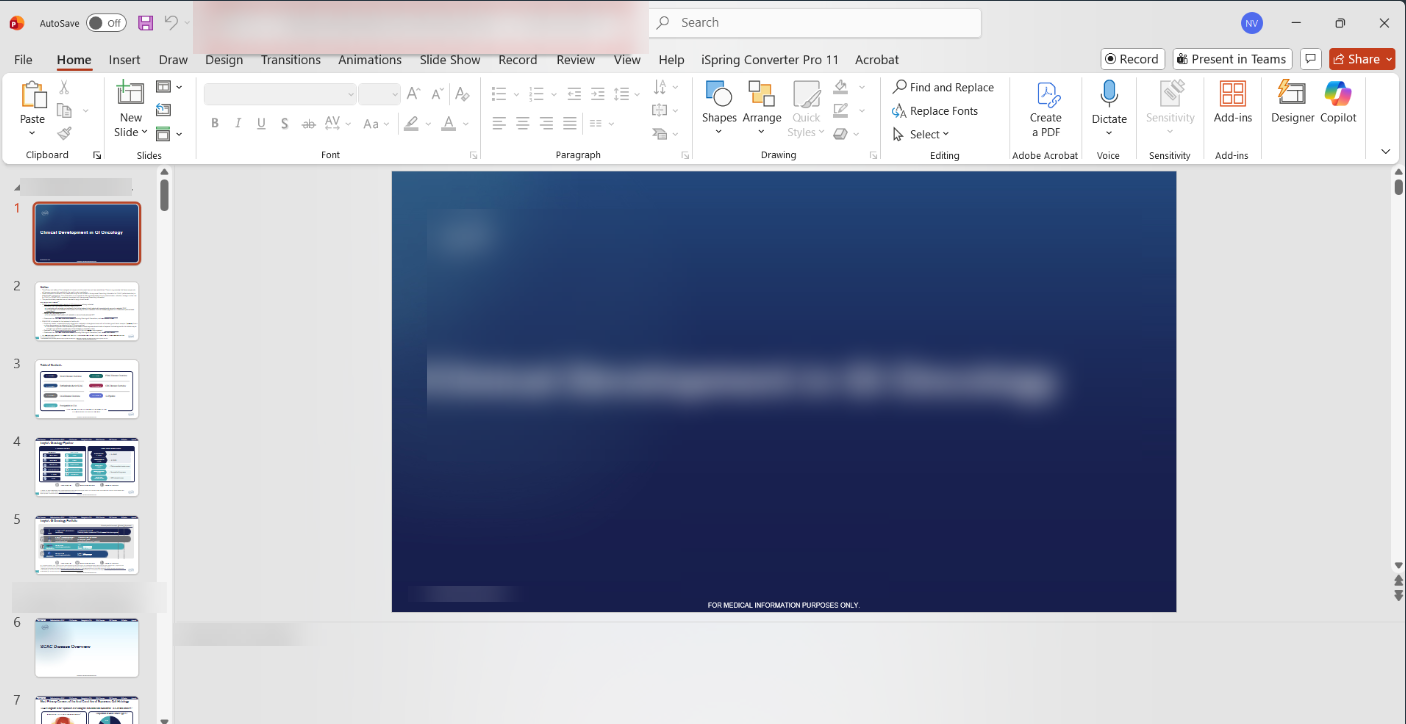The height and width of the screenshot is (724, 1406).
Task: Reset slide using the Reset icon
Action: [164, 110]
